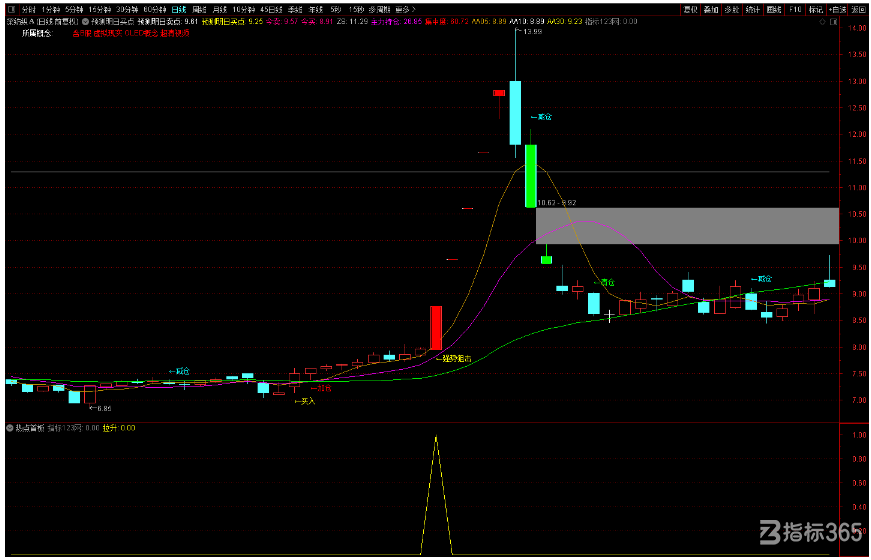This screenshot has width=871, height=560.
Task: Click the MA30: 9.23 readout
Action: click(564, 21)
